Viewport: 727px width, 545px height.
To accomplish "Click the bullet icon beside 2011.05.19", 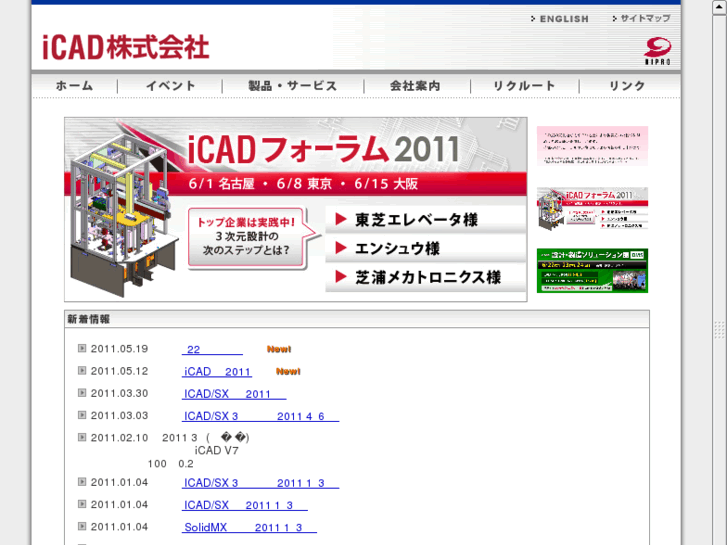I will click(82, 348).
